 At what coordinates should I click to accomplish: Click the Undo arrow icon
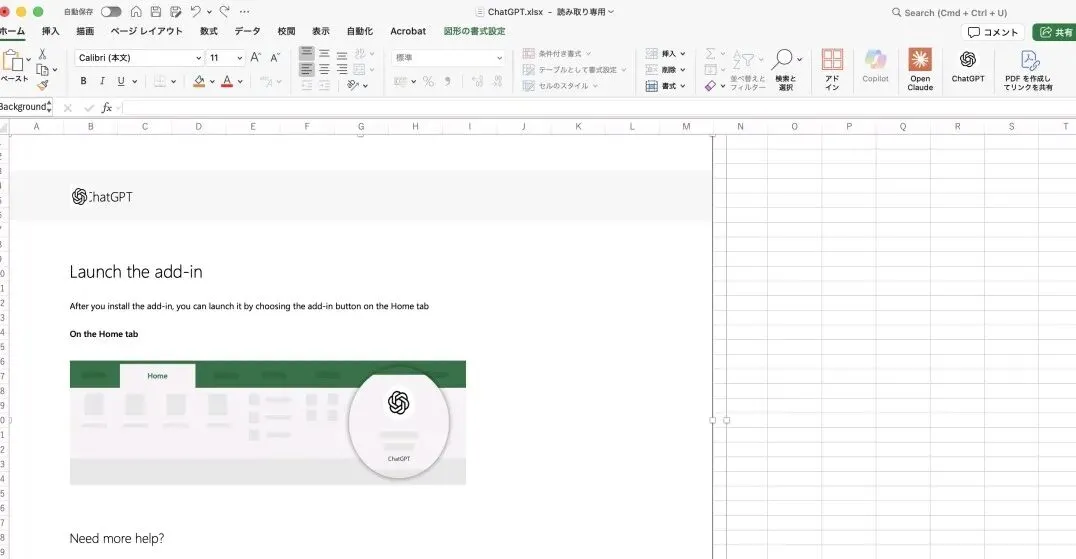(x=196, y=12)
